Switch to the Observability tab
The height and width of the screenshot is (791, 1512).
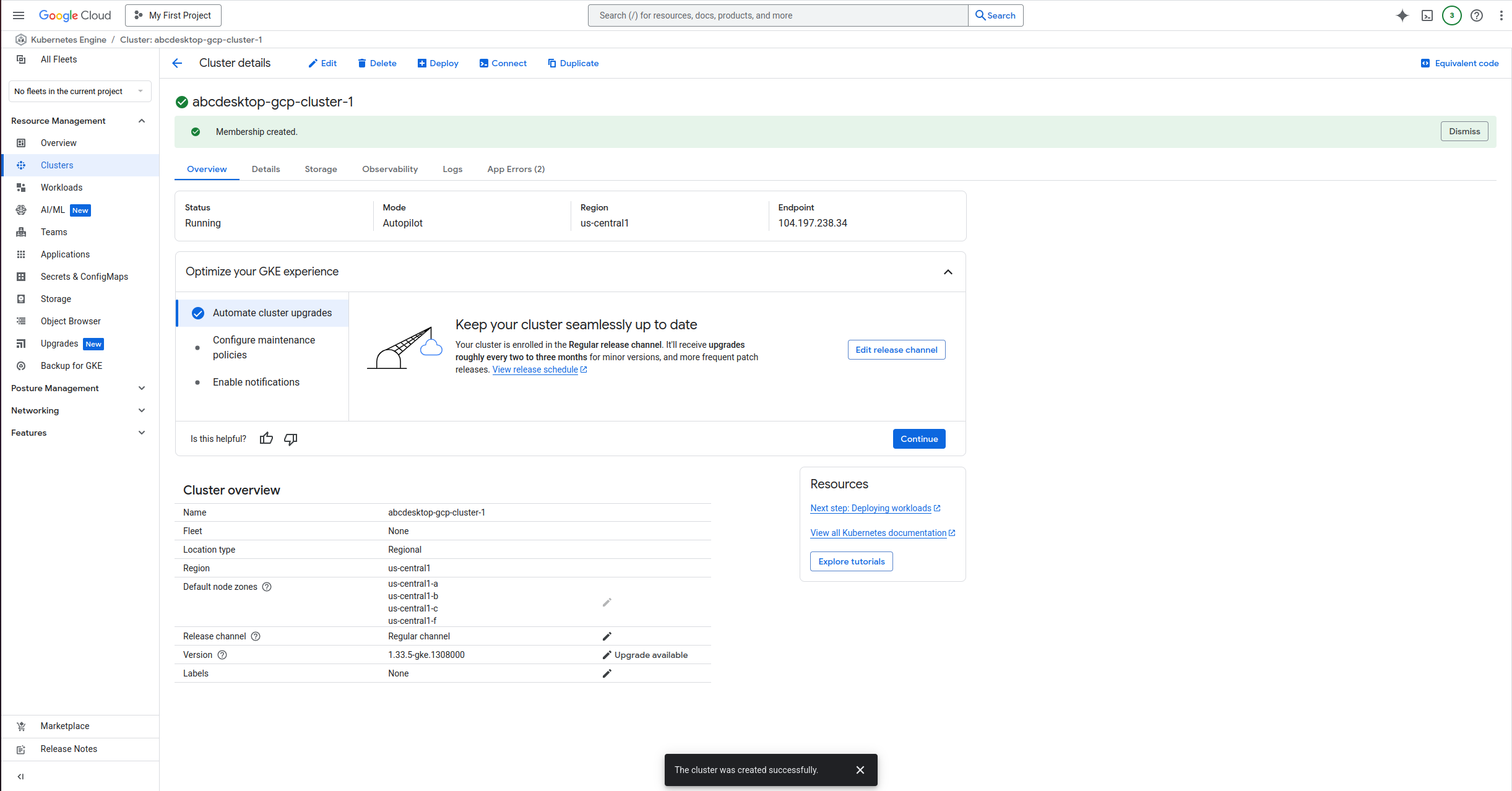pos(390,169)
